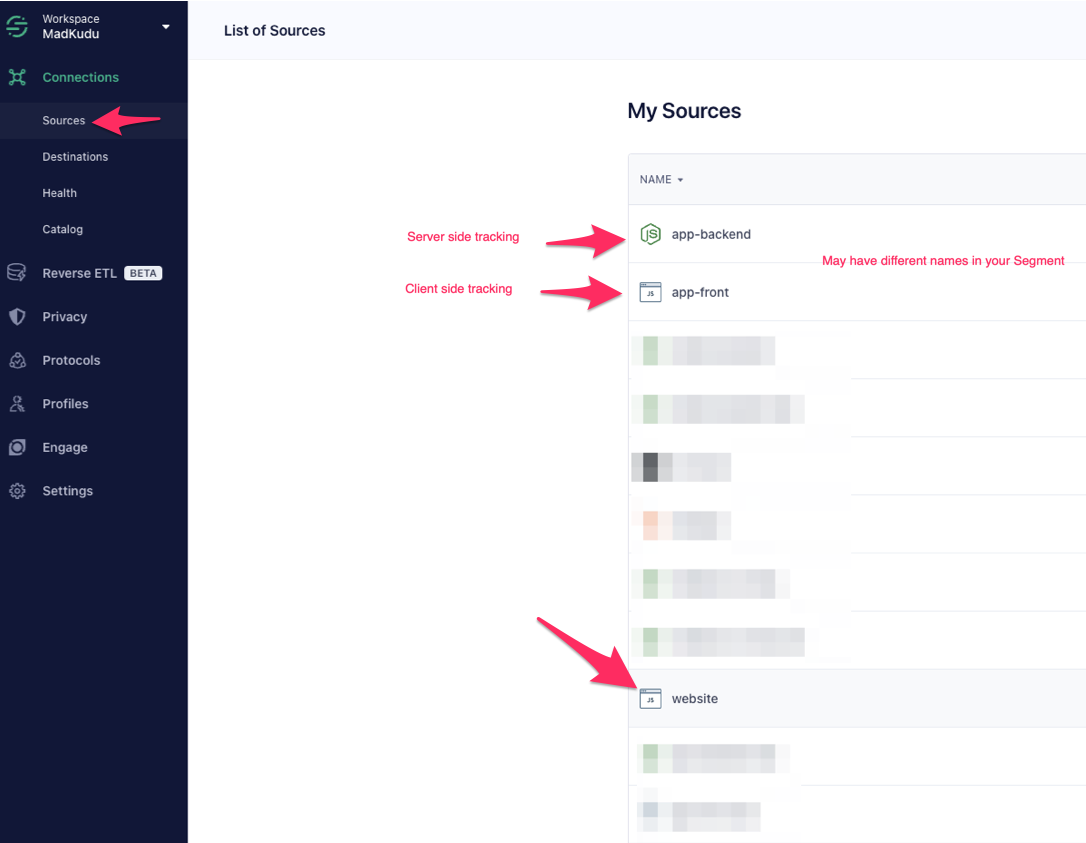Click the Privacy shield icon
The height and width of the screenshot is (843, 1086).
[x=17, y=317]
